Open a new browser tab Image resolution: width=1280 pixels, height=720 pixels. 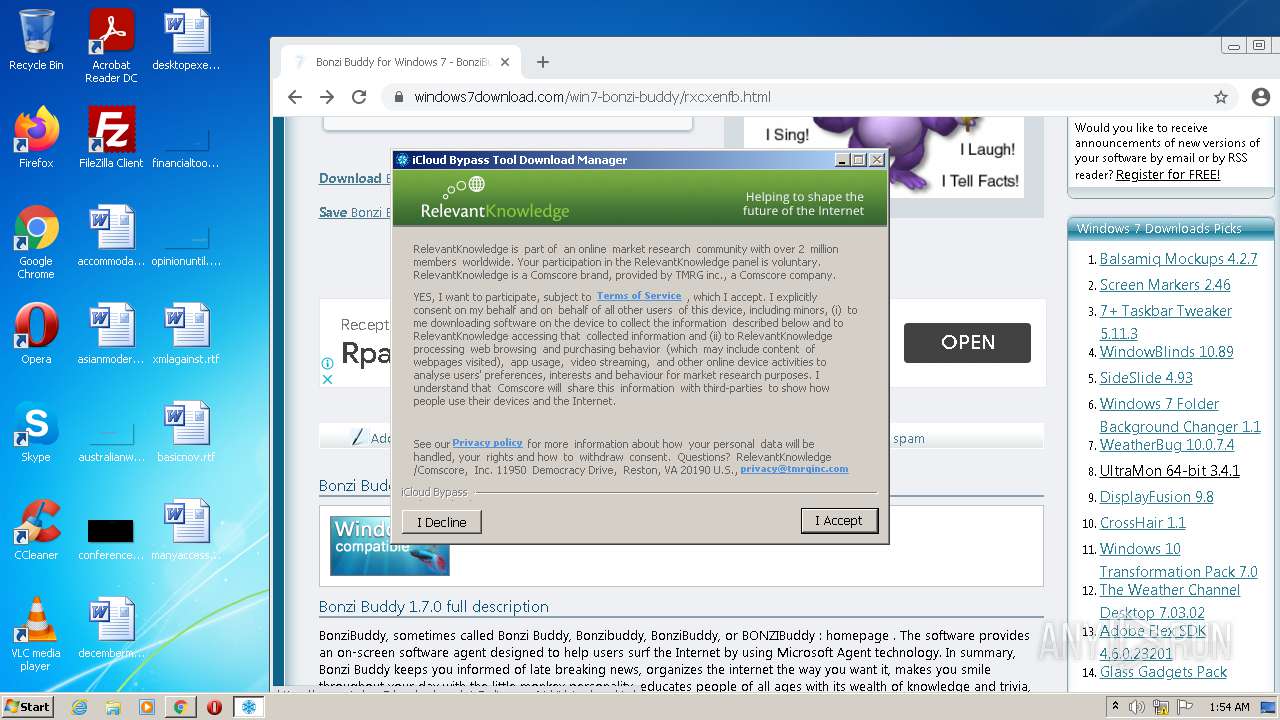coord(543,62)
